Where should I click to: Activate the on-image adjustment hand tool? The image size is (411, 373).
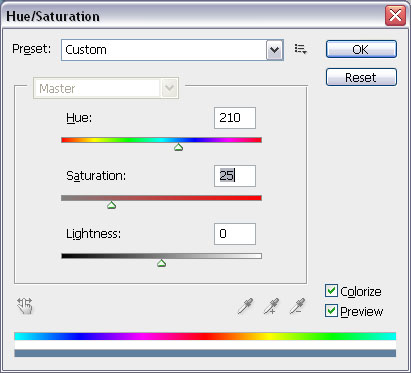pos(25,306)
